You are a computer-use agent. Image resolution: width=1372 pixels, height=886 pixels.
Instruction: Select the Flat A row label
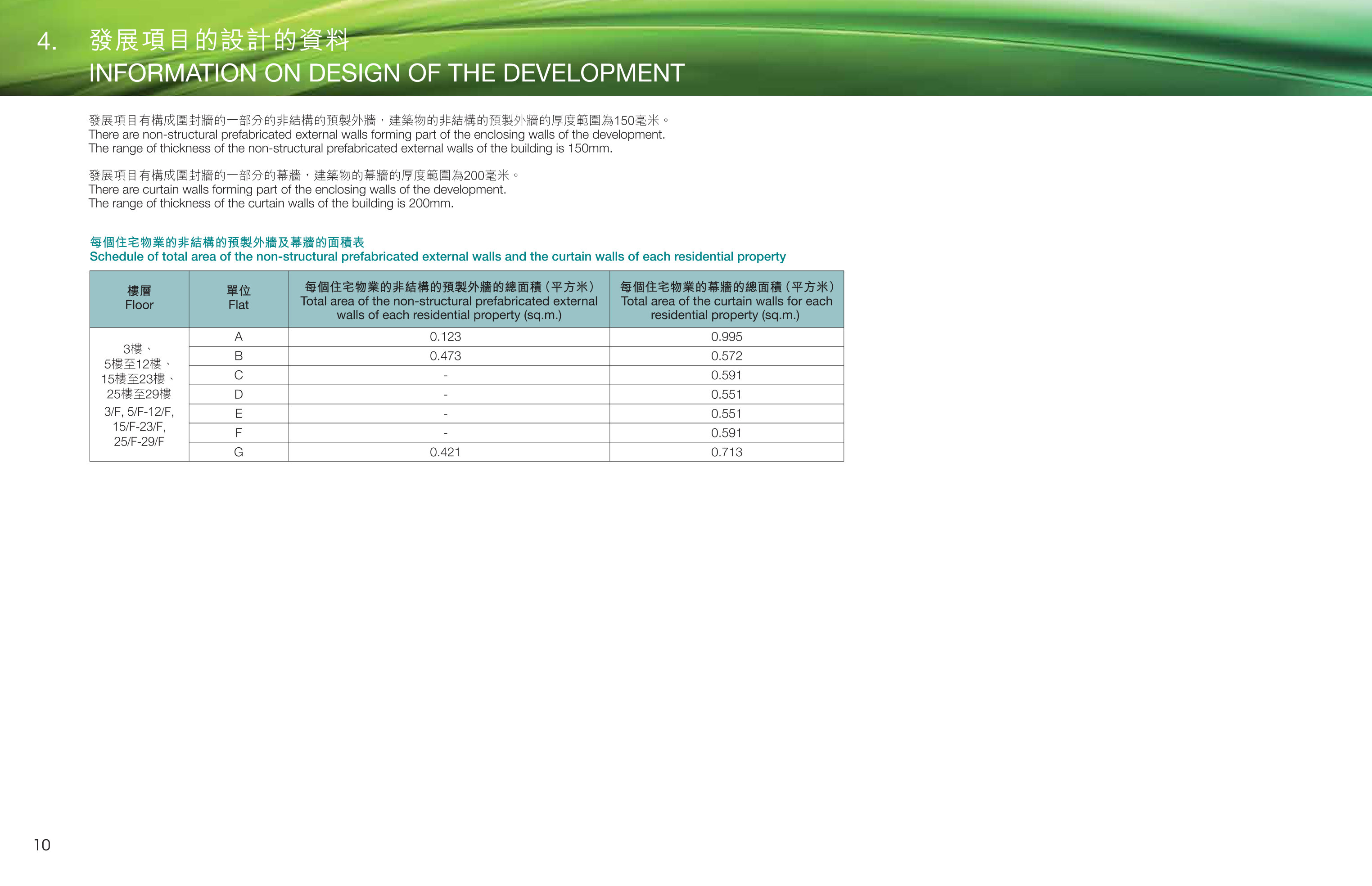click(x=238, y=337)
